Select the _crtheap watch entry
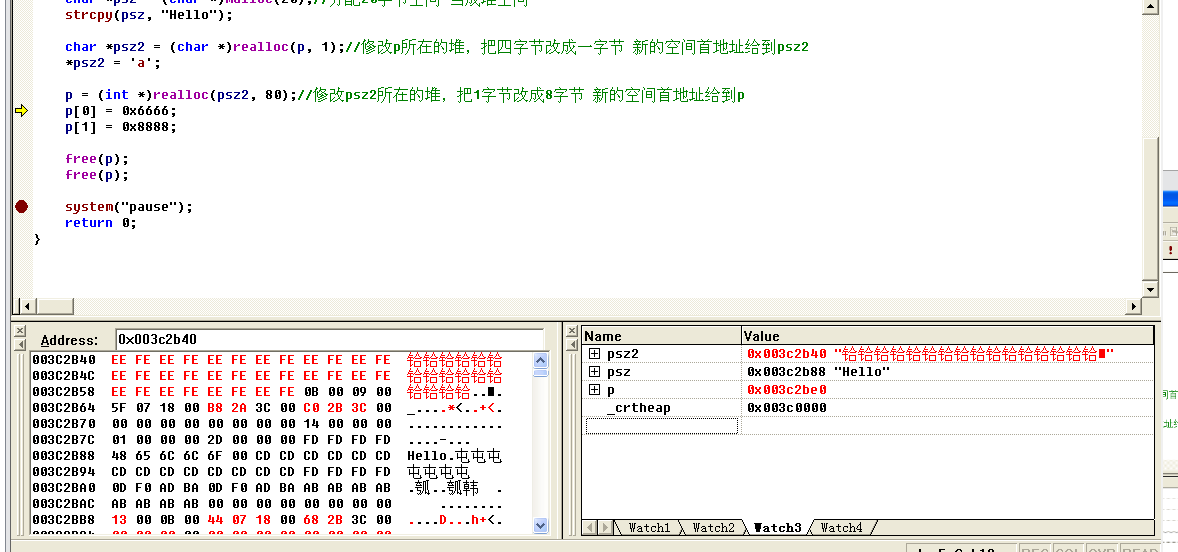The height and width of the screenshot is (552, 1178). pos(639,408)
